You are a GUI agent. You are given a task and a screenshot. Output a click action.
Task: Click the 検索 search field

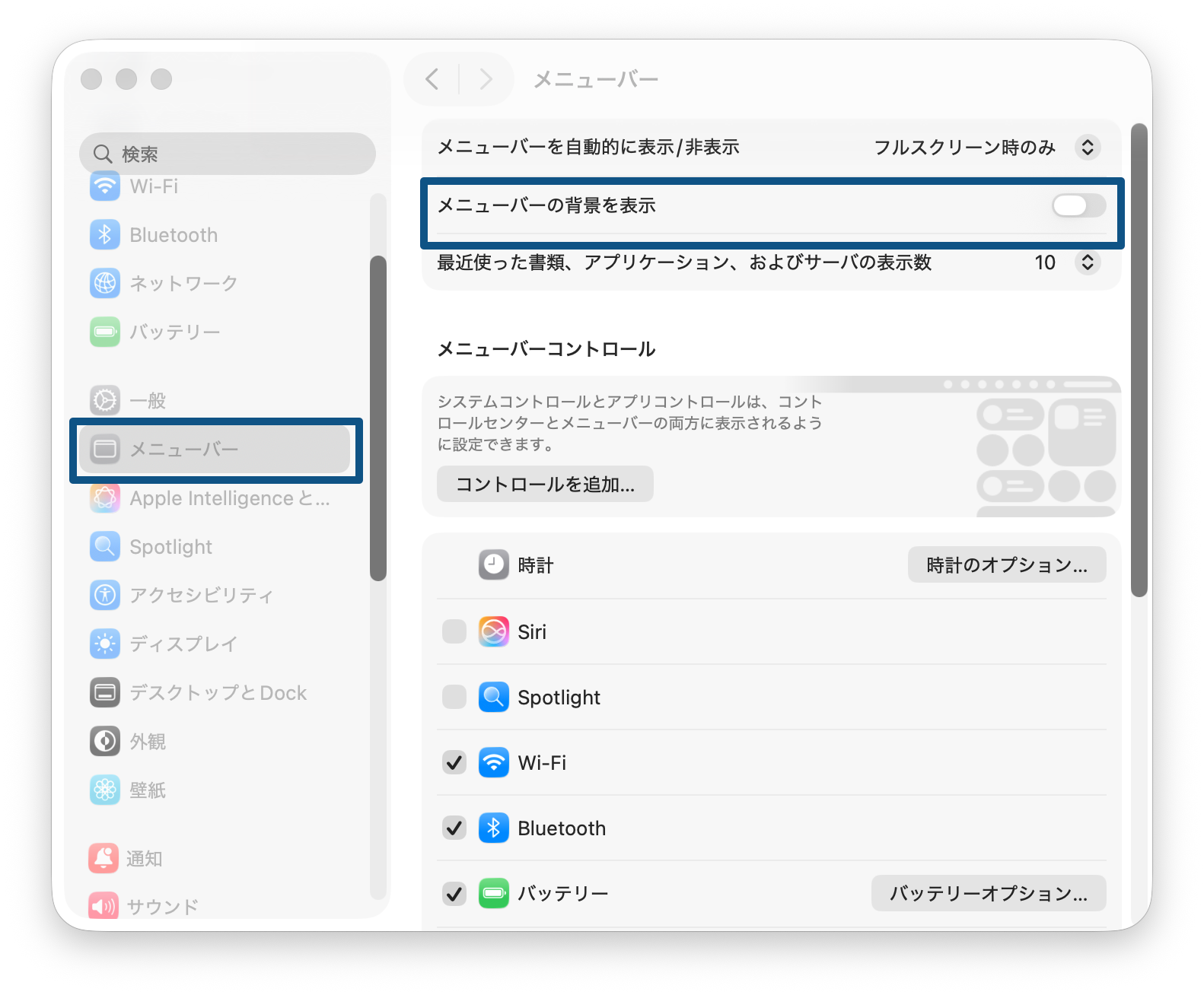point(228,154)
